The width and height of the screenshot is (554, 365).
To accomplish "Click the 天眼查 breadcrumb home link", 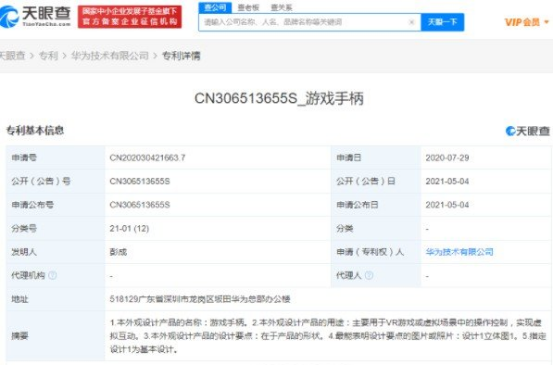I will [x=12, y=55].
